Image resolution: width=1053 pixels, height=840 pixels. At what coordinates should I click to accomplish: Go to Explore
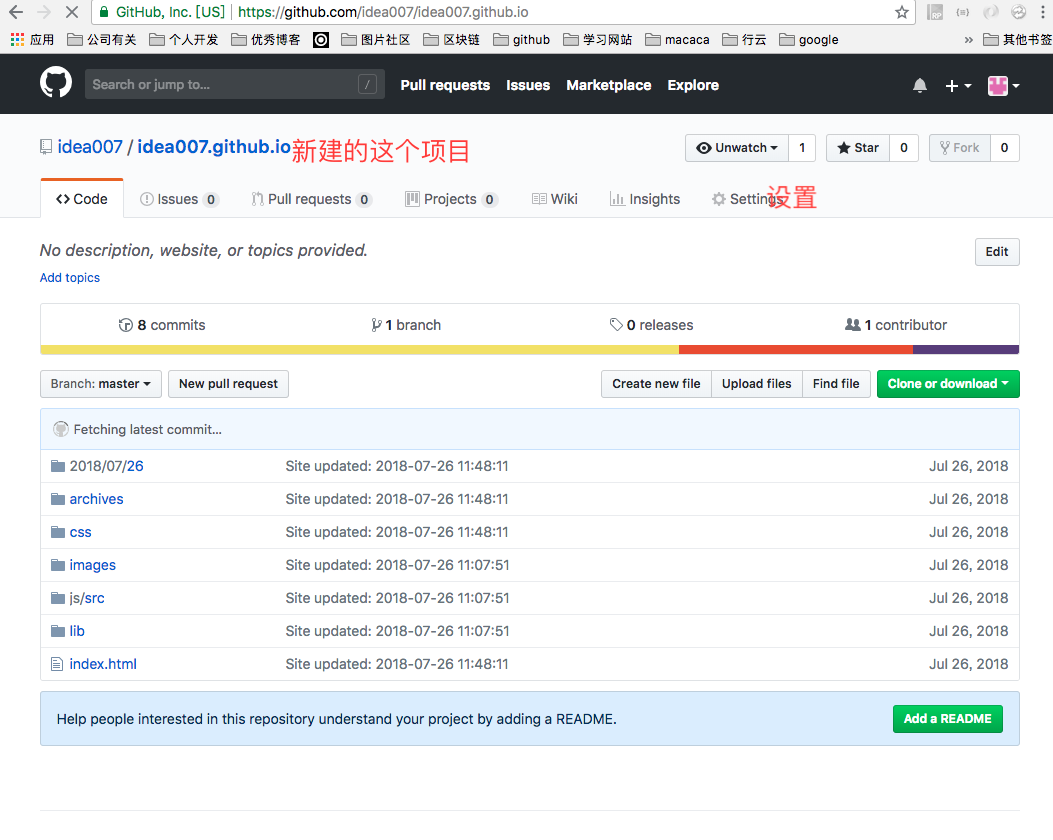point(693,85)
